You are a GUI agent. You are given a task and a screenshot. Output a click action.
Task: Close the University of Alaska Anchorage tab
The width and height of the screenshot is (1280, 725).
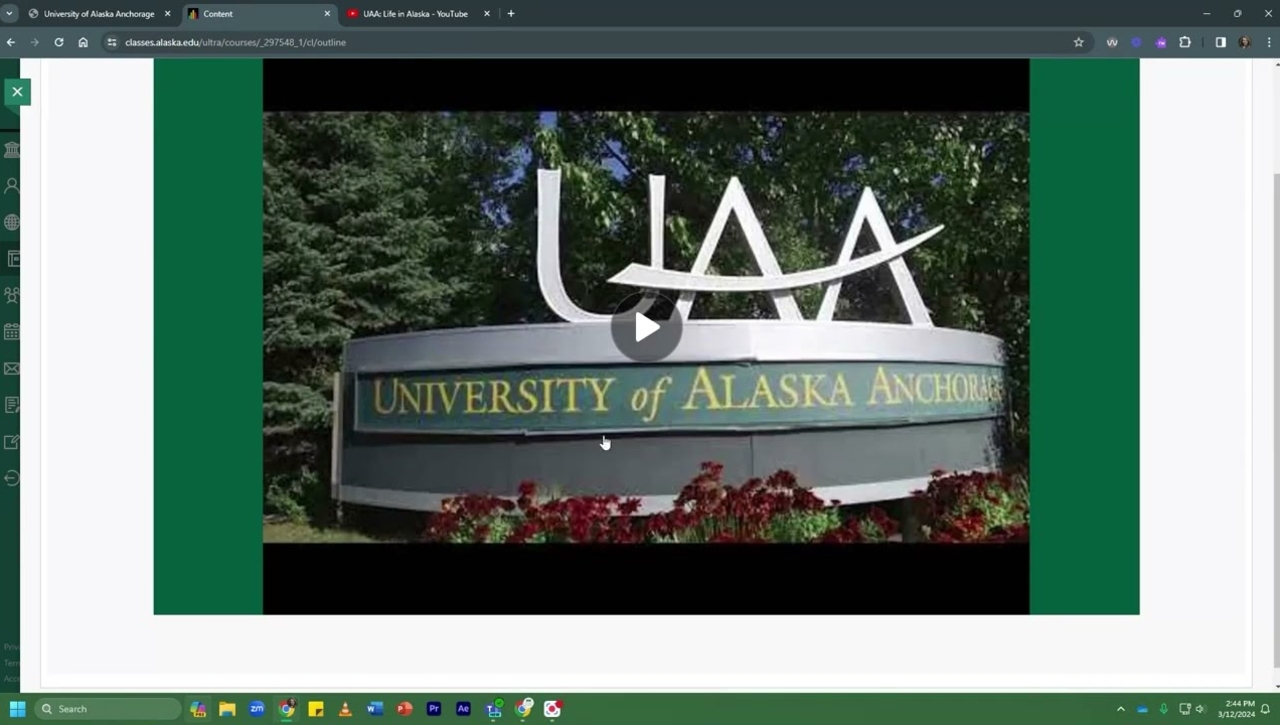(167, 14)
